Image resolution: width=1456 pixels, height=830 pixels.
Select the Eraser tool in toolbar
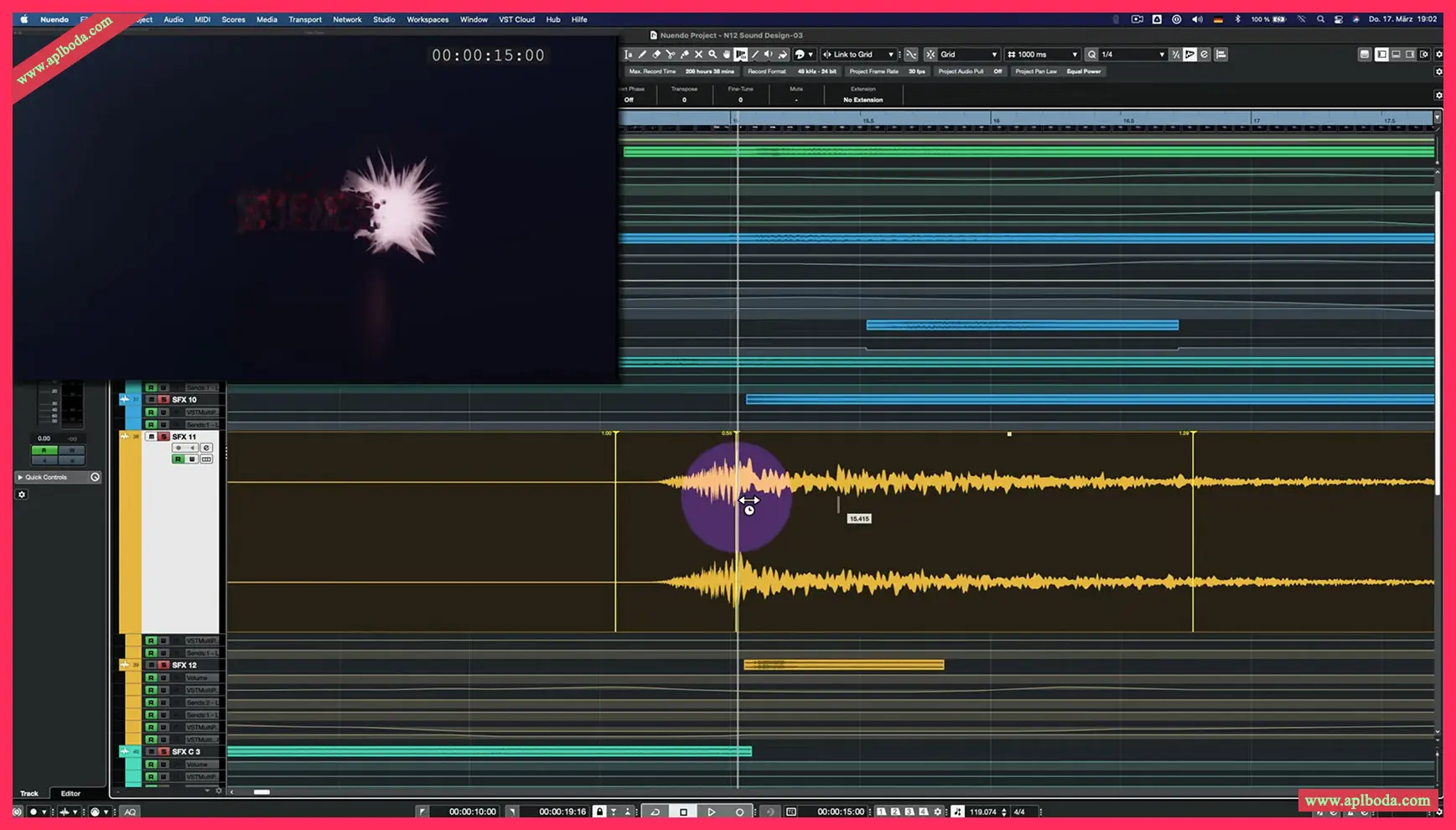(656, 54)
